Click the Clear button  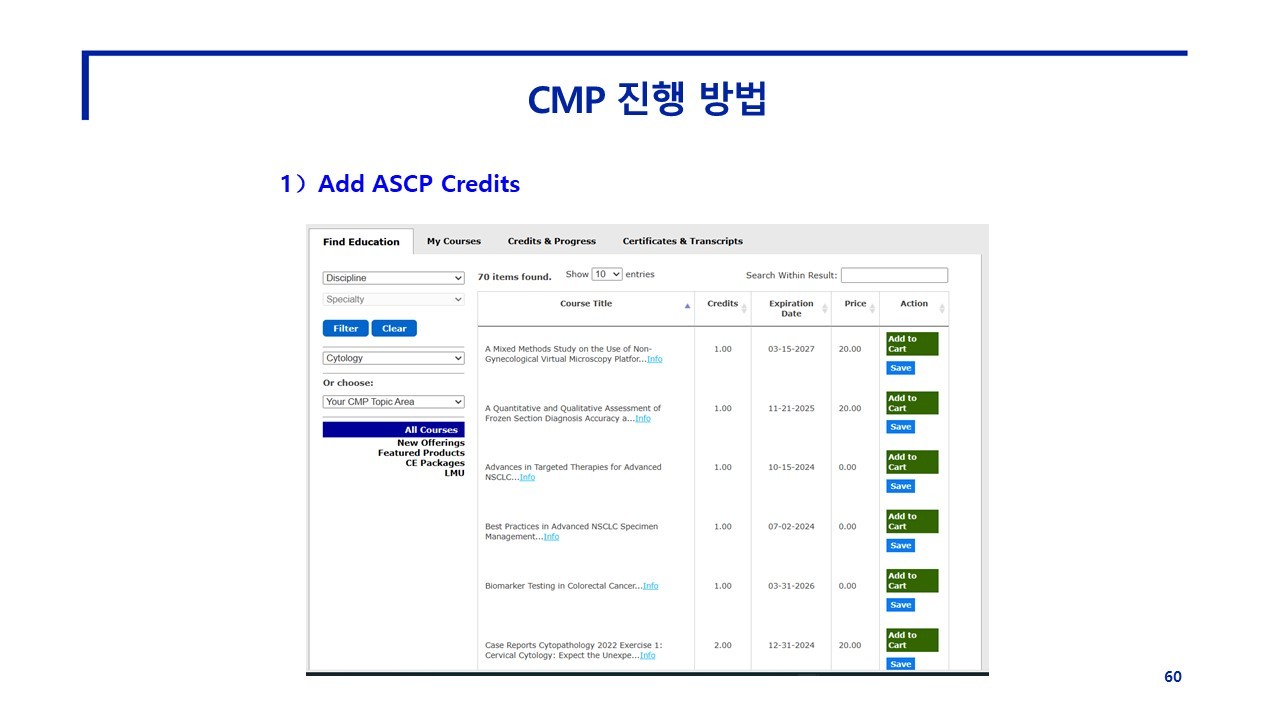click(x=394, y=328)
